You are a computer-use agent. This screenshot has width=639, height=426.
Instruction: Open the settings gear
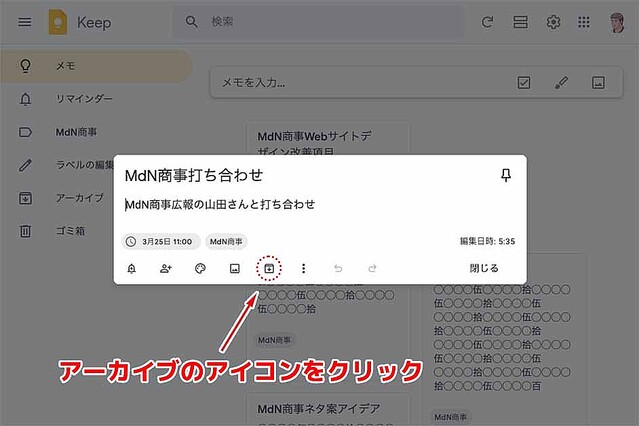pos(553,22)
